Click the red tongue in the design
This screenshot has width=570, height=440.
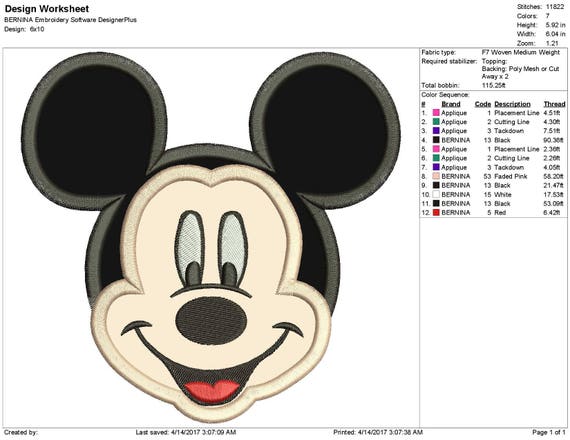pyautogui.click(x=212, y=391)
